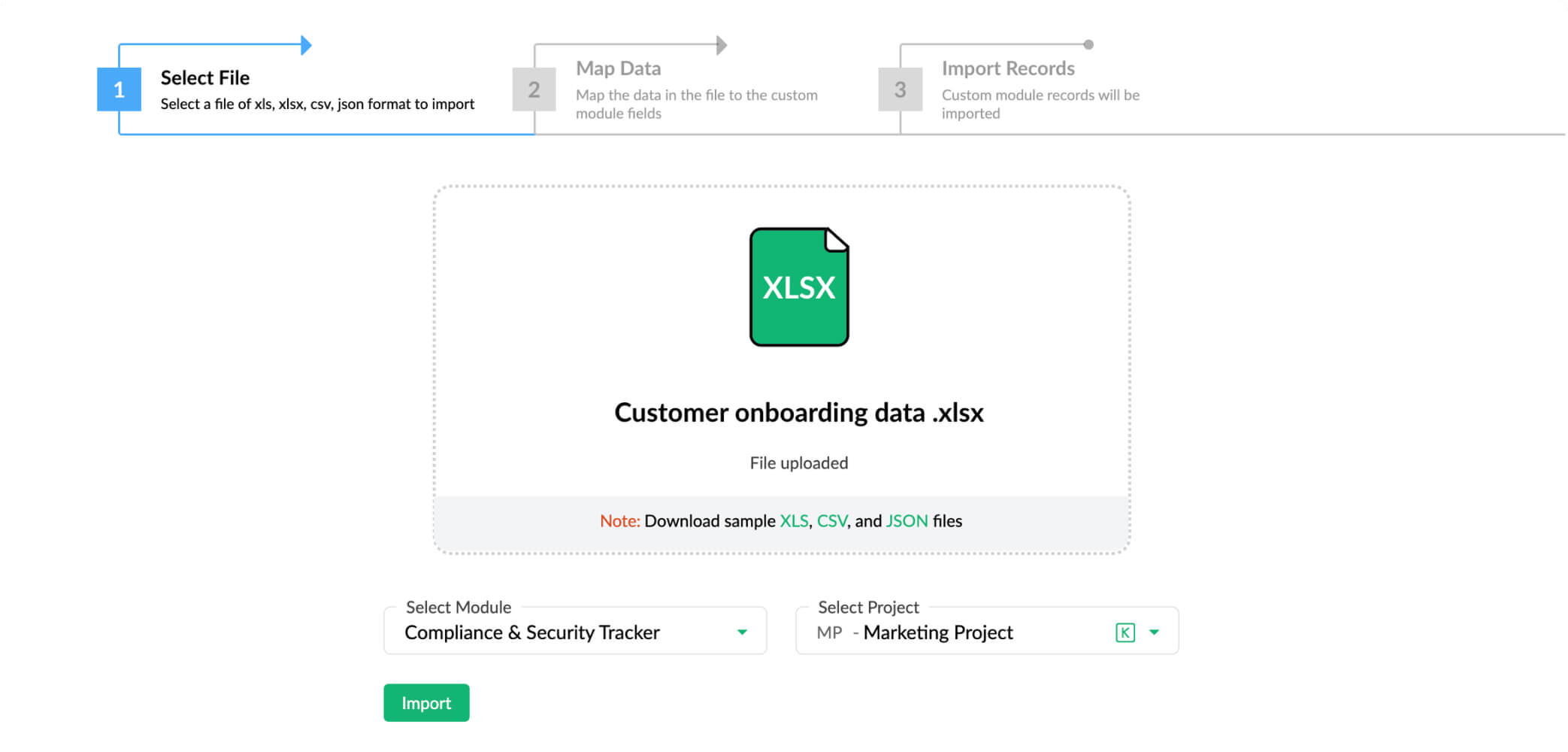1568x752 pixels.
Task: Select the uploaded Customer onboarding data file
Action: [x=798, y=412]
